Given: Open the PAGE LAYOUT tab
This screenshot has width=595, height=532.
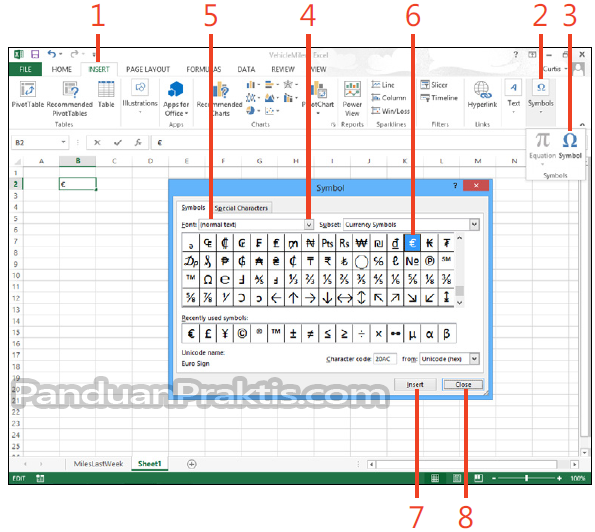Looking at the screenshot, I should (x=148, y=69).
